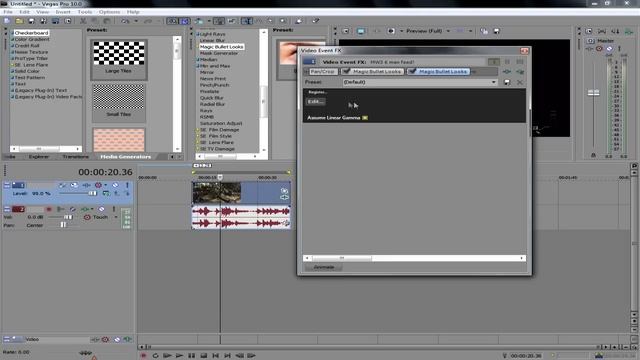Solo the video track 1

(x=127, y=185)
